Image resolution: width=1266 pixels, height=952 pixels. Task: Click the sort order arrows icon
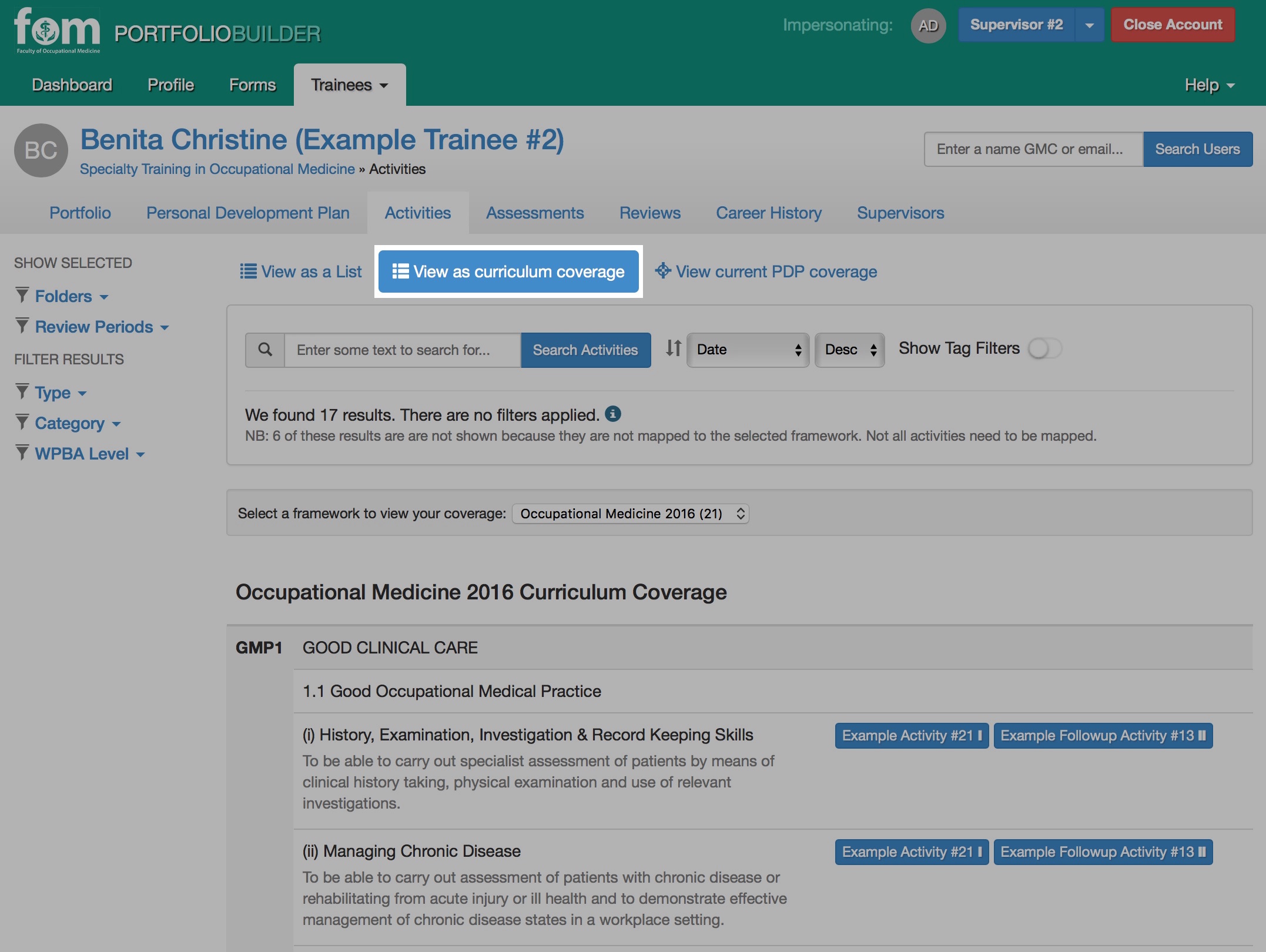coord(674,348)
